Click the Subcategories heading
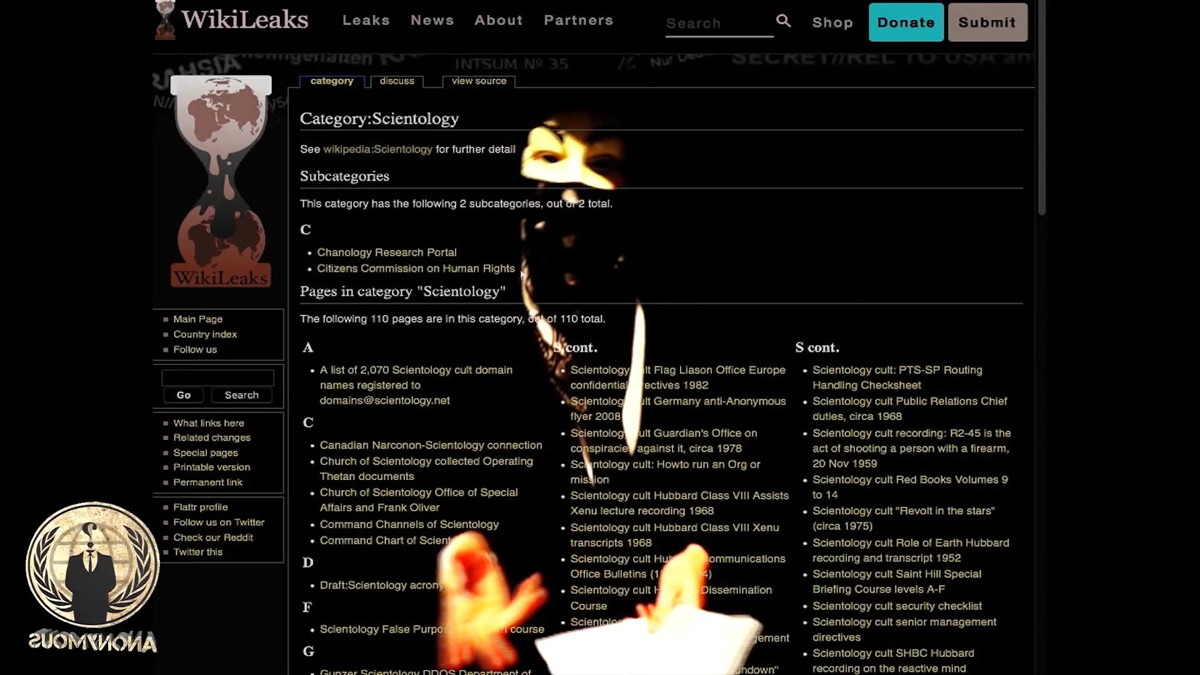1200x675 pixels. click(x=345, y=176)
